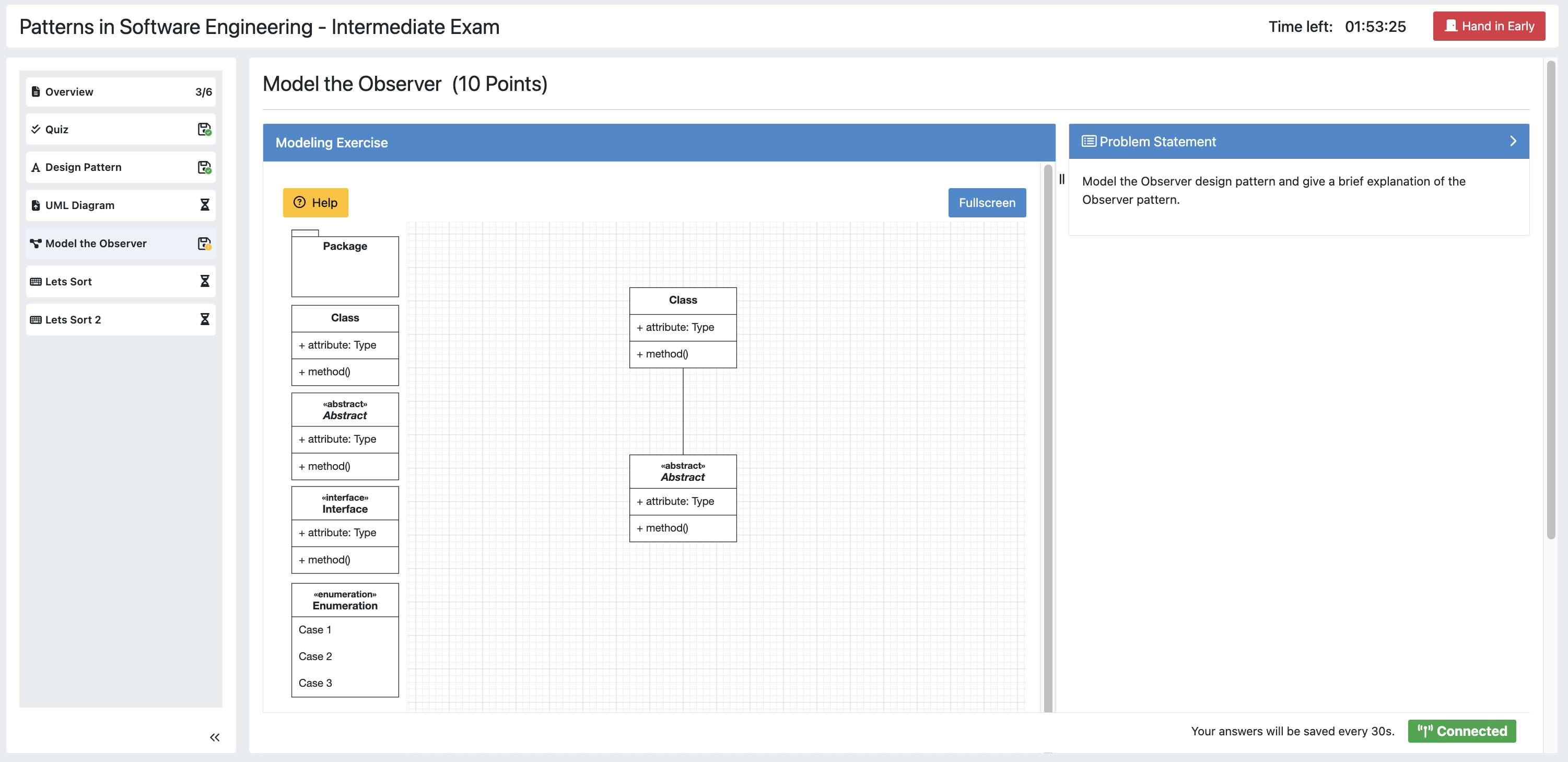Click Case 1 in the Enumeration palette
1568x762 pixels.
pyautogui.click(x=345, y=630)
